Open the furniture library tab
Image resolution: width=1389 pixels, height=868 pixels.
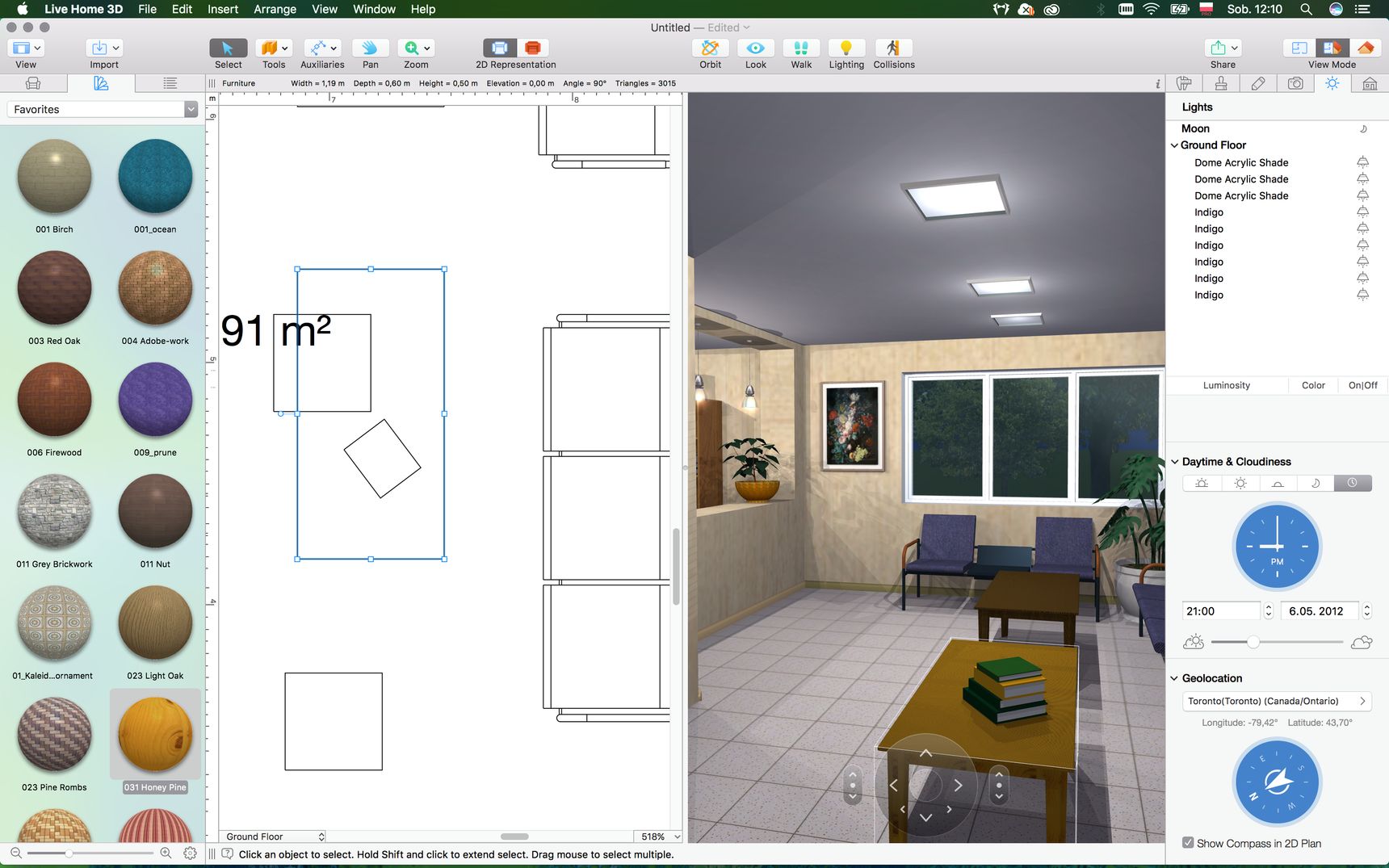[x=33, y=83]
